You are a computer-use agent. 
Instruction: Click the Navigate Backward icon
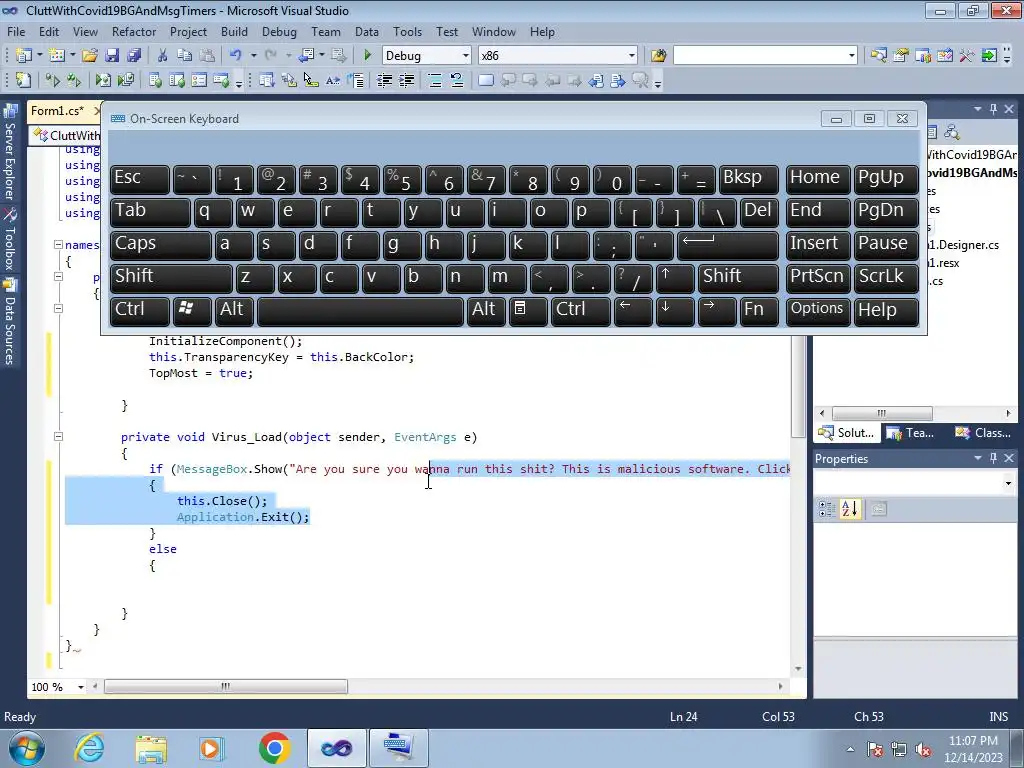point(306,56)
